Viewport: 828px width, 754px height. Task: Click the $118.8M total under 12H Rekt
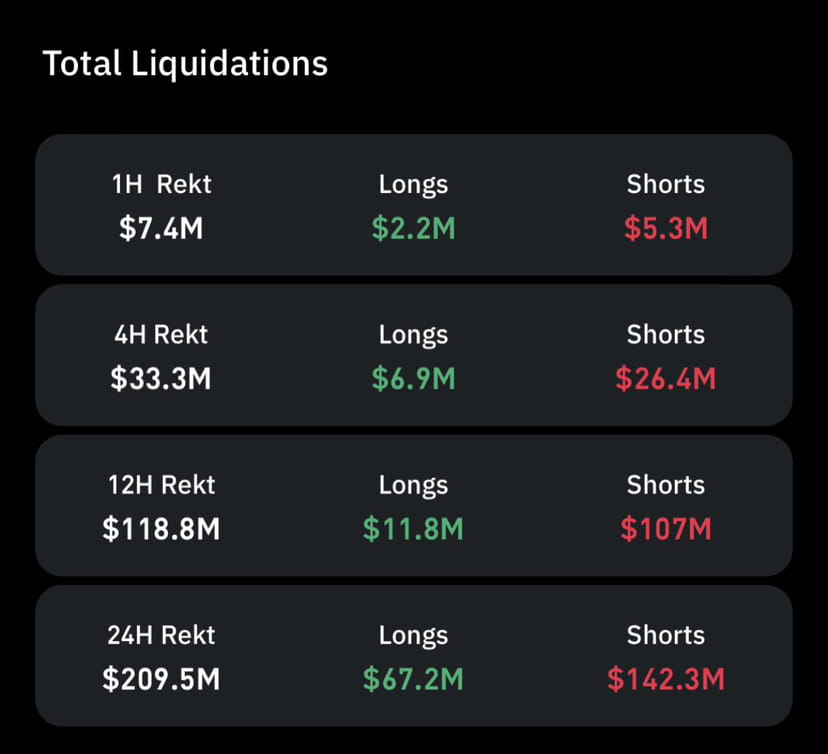click(161, 529)
